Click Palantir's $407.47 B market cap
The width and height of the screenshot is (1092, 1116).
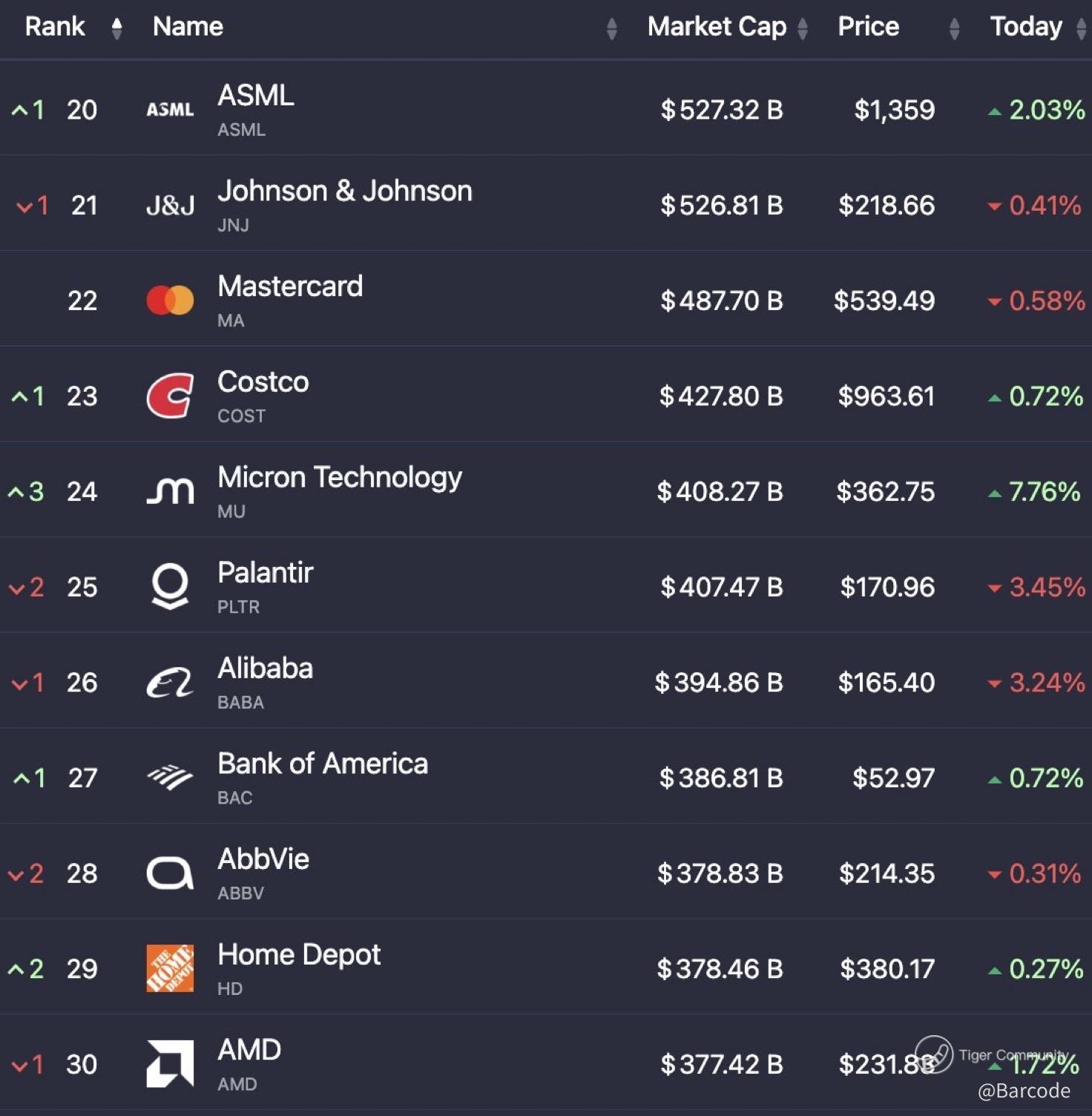pos(721,587)
